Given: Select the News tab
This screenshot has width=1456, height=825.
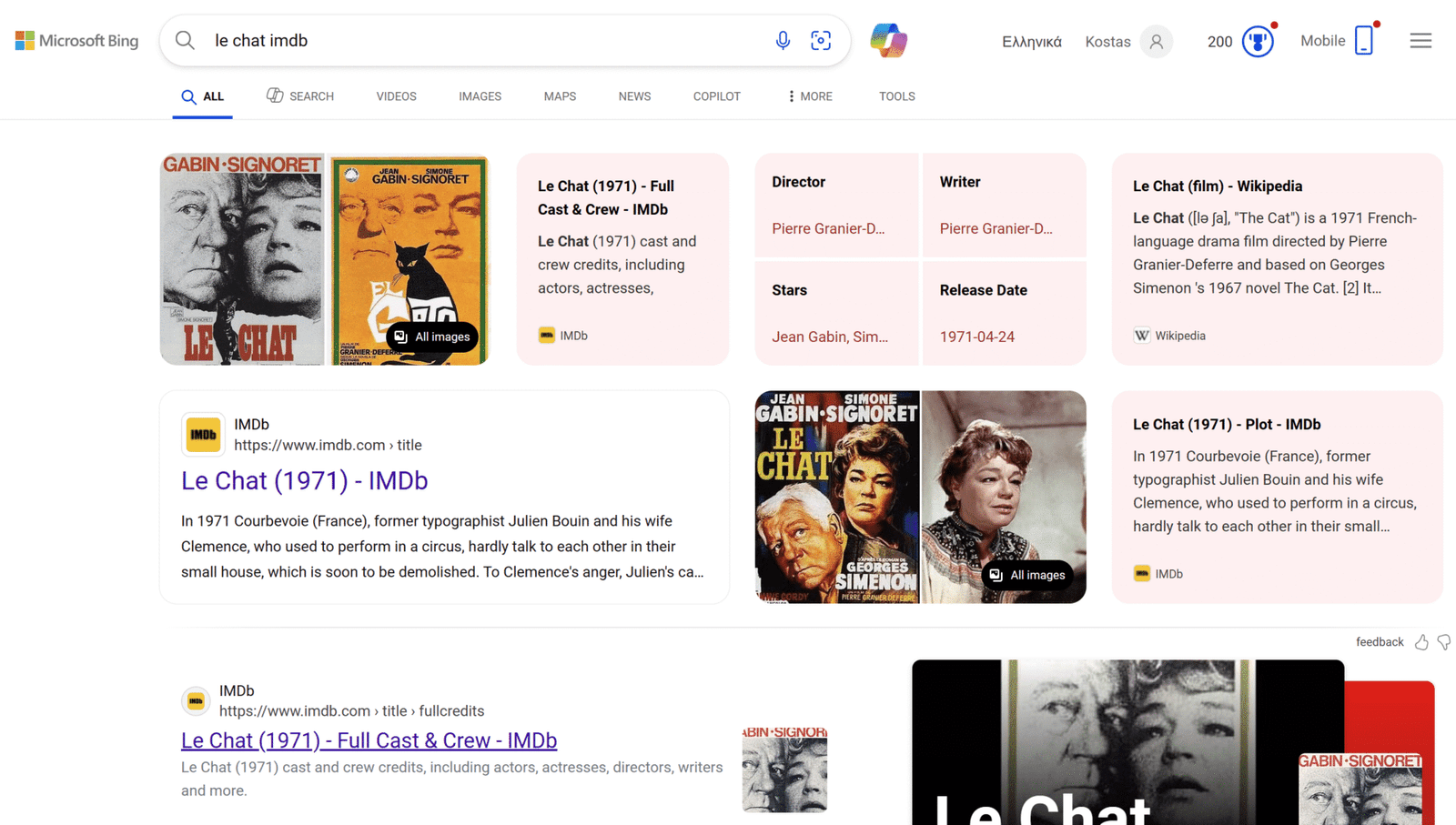Looking at the screenshot, I should [634, 96].
